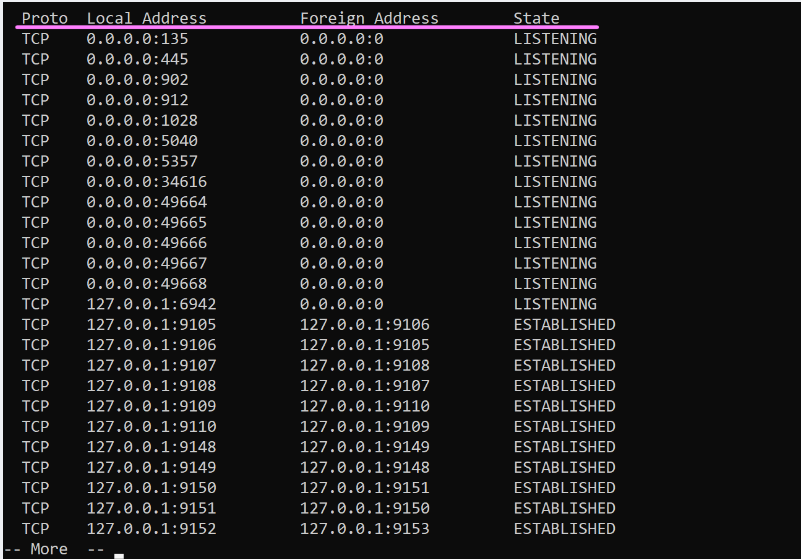Click foreign address 127.0.0.1:9149

click(365, 448)
